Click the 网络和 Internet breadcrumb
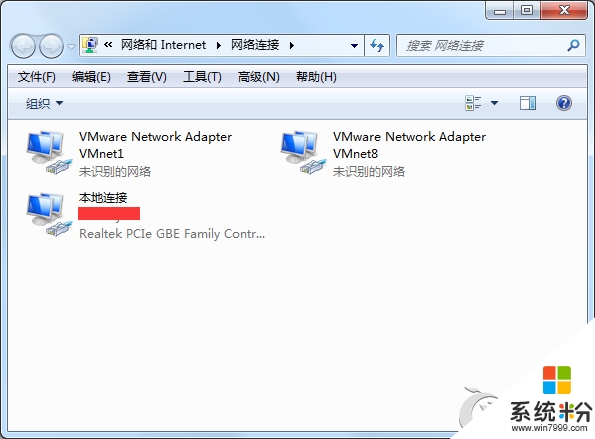Image resolution: width=595 pixels, height=439 pixels. [x=164, y=45]
